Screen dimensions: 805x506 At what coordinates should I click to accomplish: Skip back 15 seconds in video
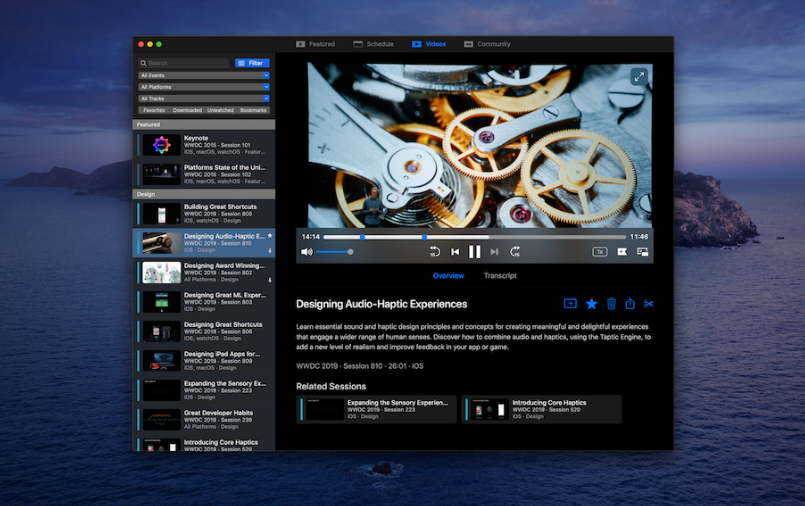tap(435, 252)
